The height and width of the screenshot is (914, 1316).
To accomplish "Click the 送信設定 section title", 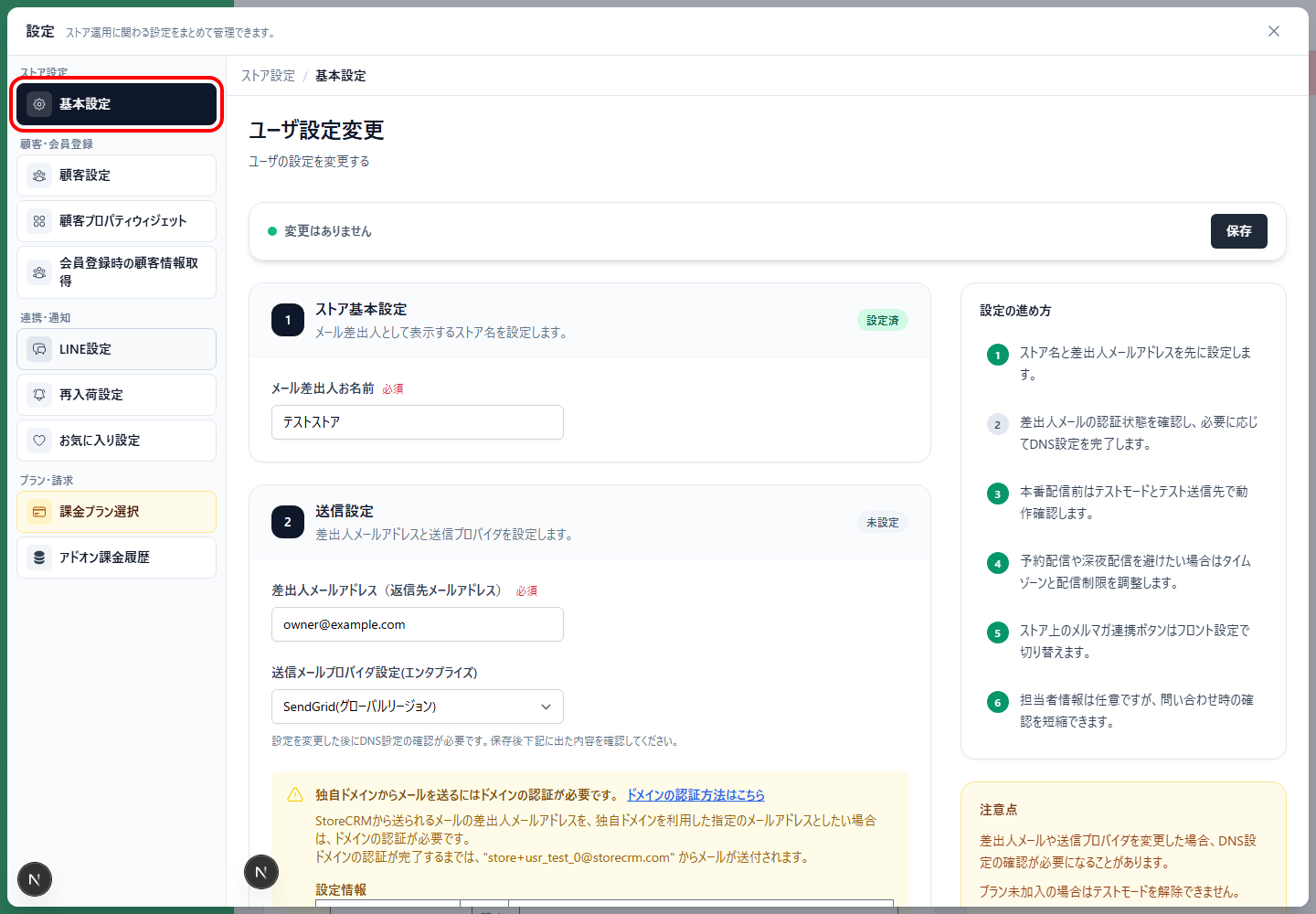I will point(345,512).
